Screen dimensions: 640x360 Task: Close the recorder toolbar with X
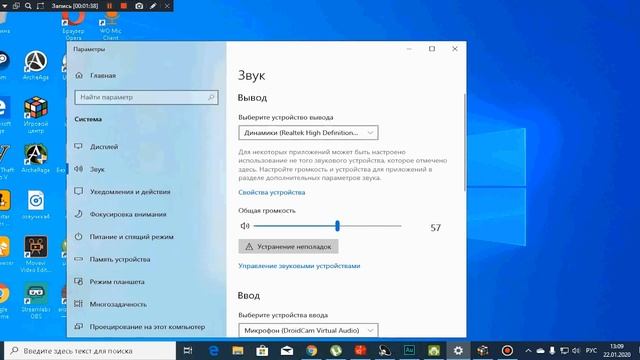click(x=167, y=6)
